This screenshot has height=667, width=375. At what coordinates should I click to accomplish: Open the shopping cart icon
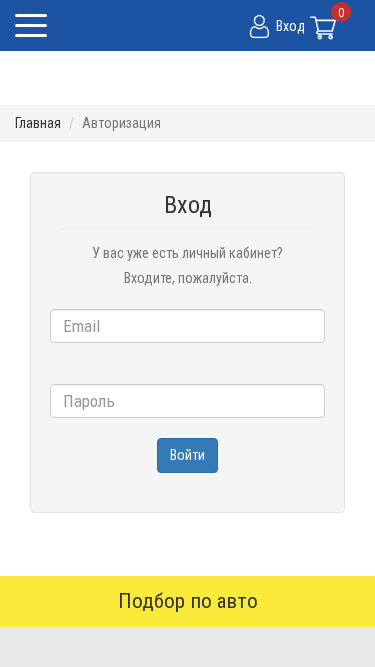324,28
